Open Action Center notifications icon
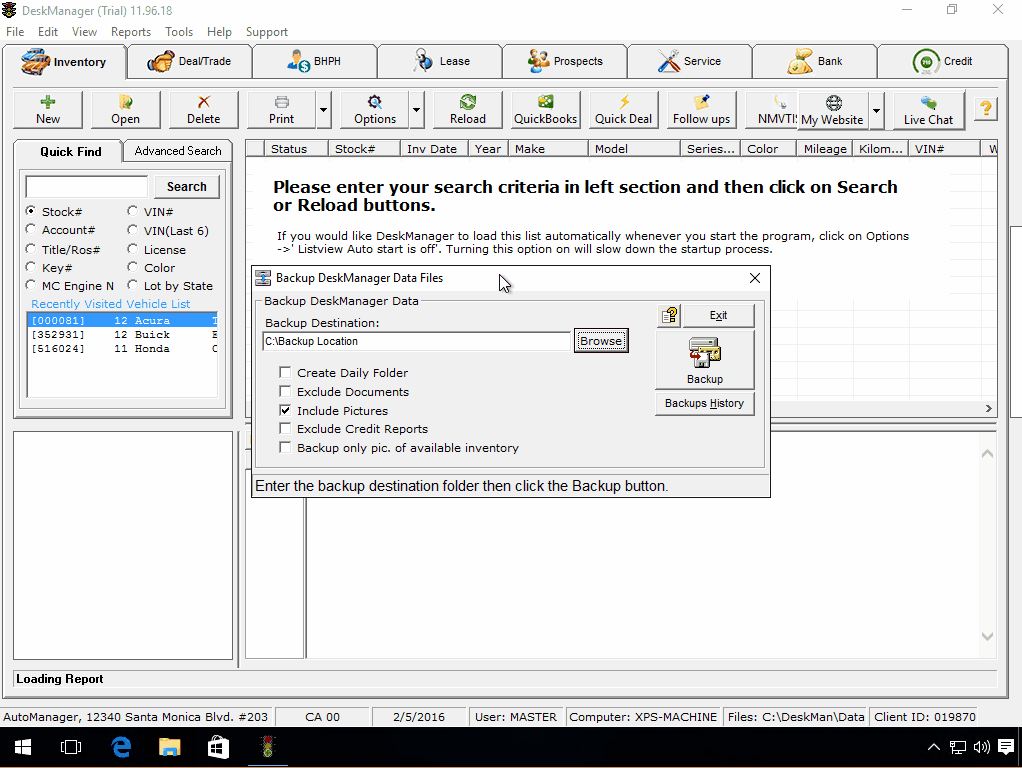The height and width of the screenshot is (768, 1022). pyautogui.click(x=1006, y=747)
